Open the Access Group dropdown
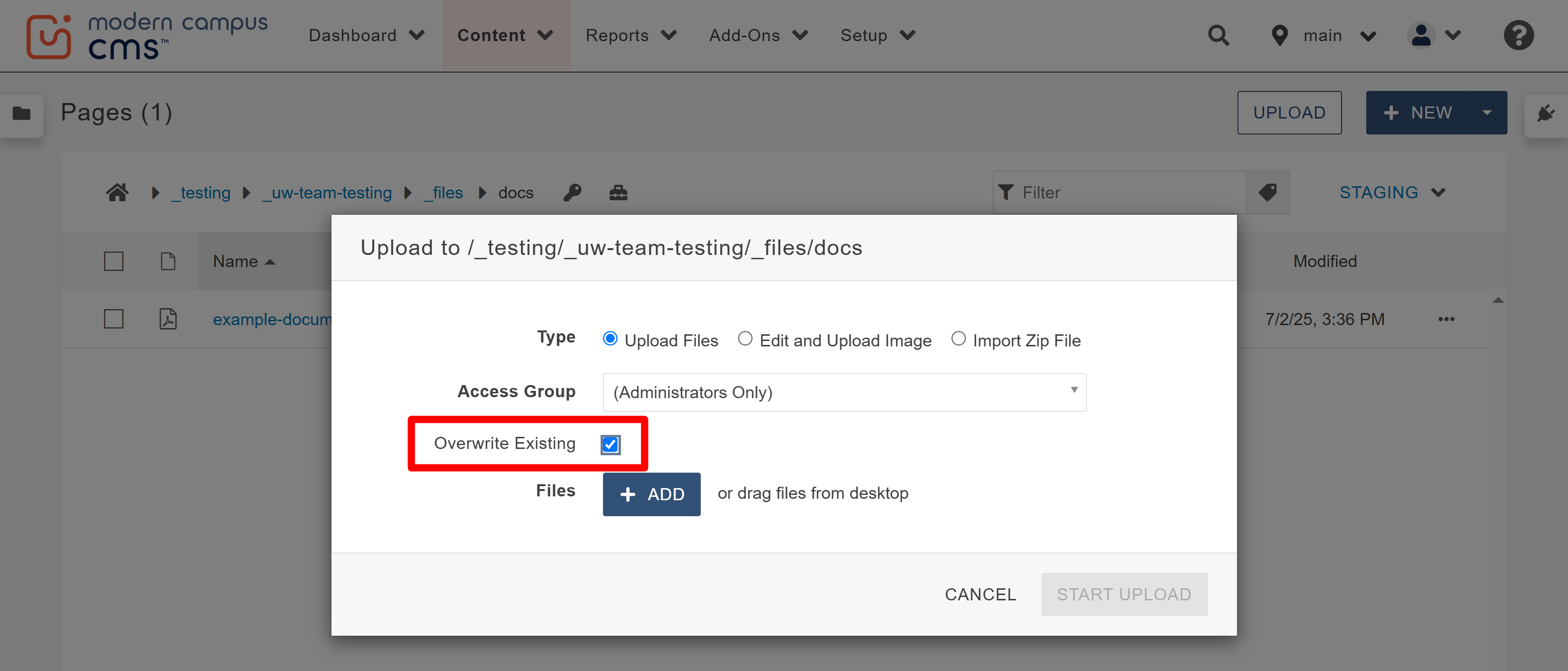This screenshot has width=1568, height=671. click(845, 392)
